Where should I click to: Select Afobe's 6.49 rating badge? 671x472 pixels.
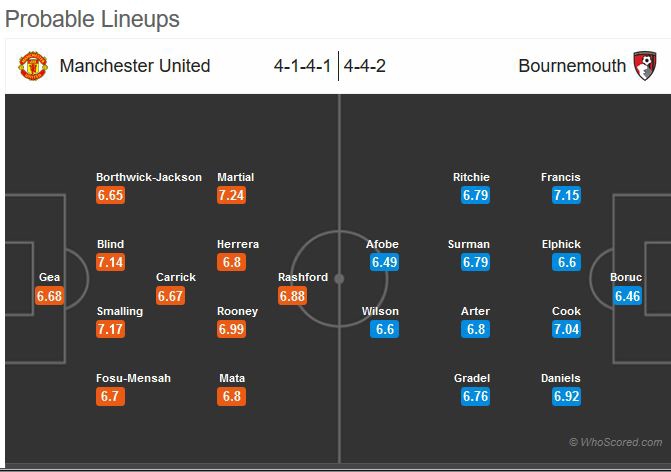point(385,262)
